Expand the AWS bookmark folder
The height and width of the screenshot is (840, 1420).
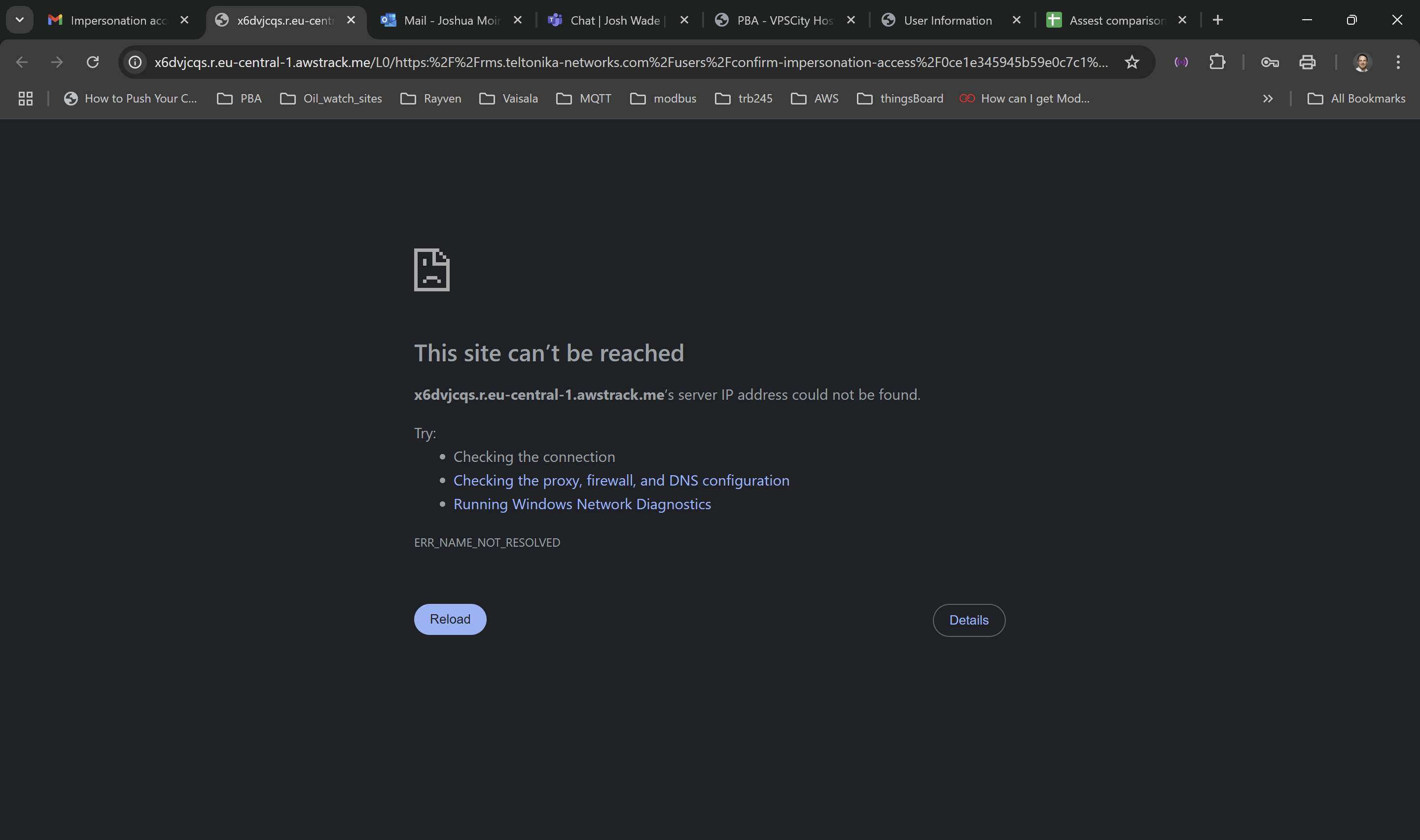click(x=815, y=99)
